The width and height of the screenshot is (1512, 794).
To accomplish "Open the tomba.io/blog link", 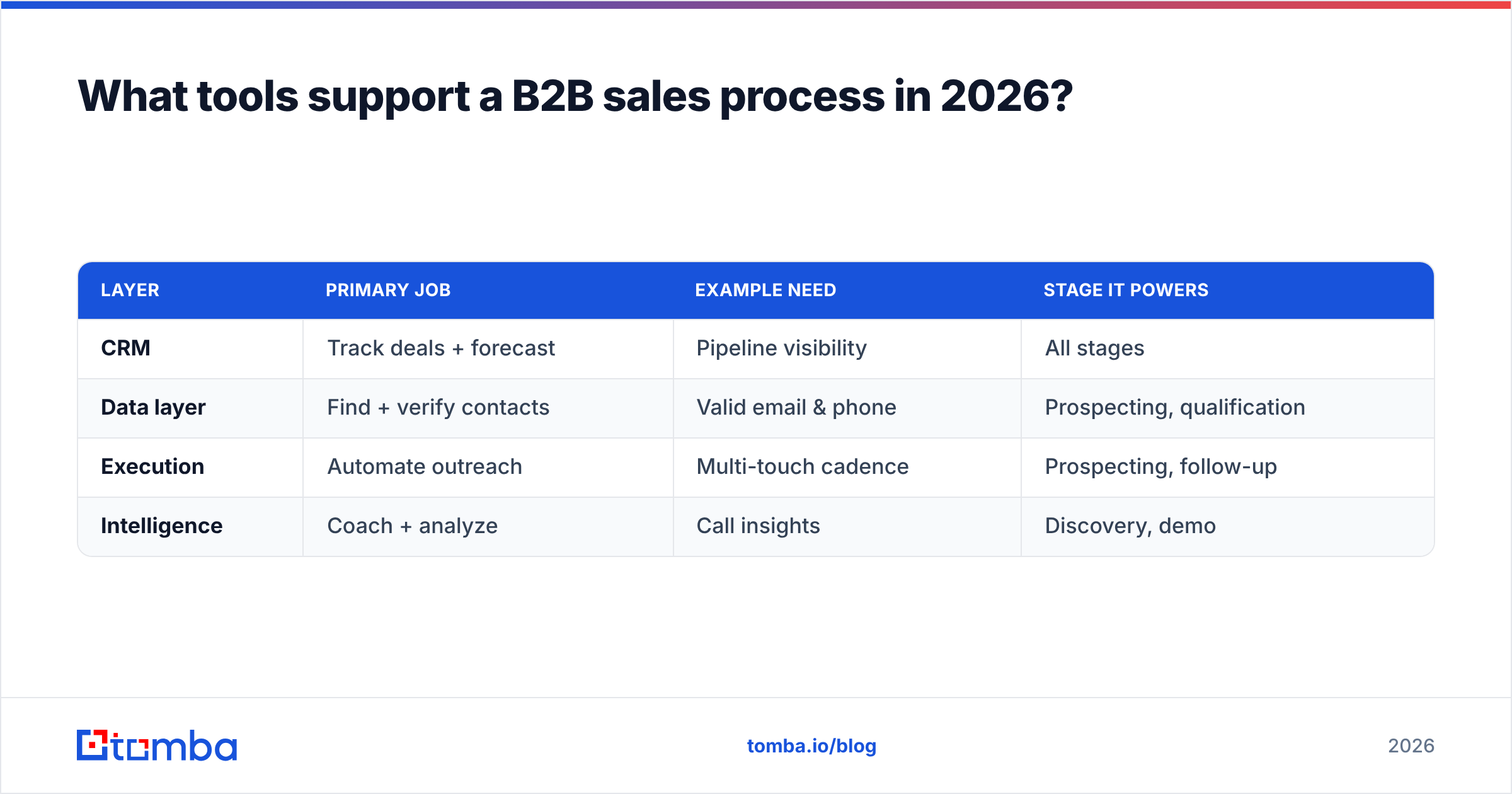I will click(811, 746).
